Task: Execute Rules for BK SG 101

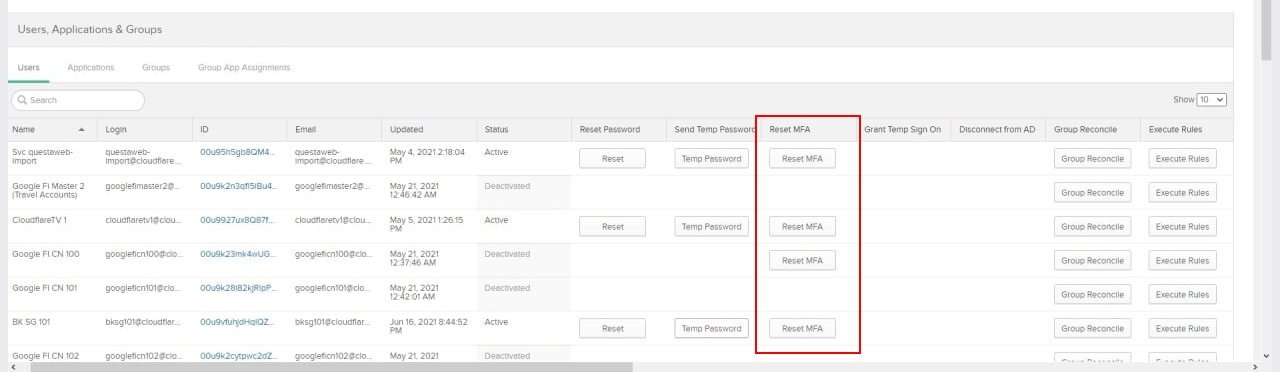Action: click(1183, 328)
